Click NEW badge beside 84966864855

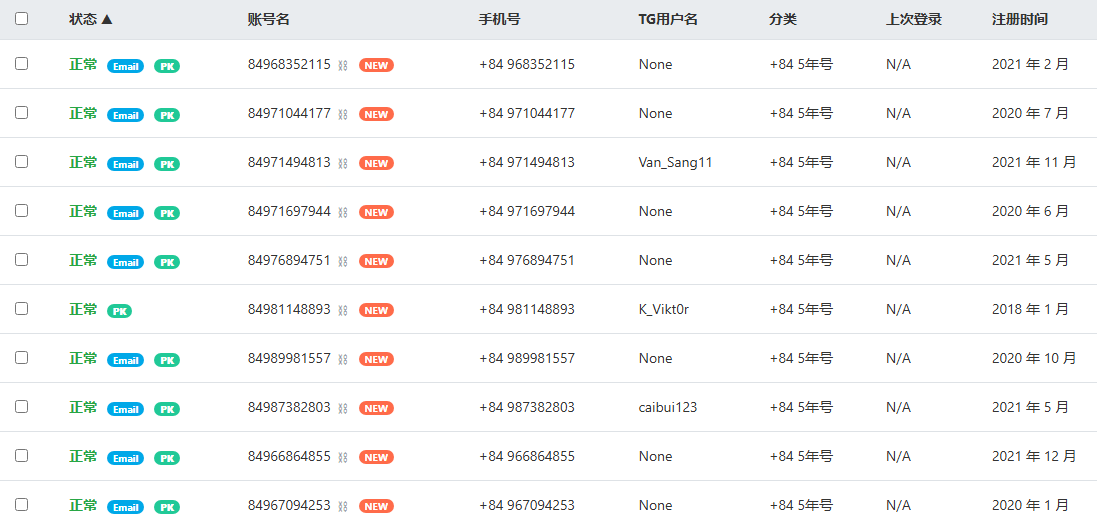[376, 457]
